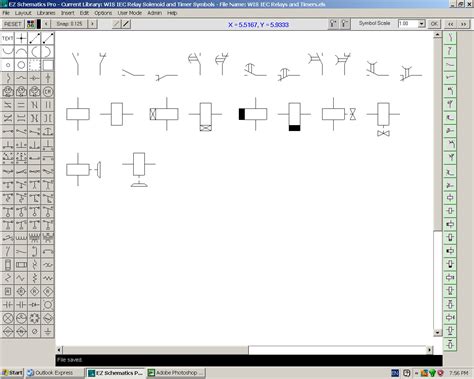The image size is (474, 379).
Task: Open the Layout menu
Action: click(x=23, y=13)
